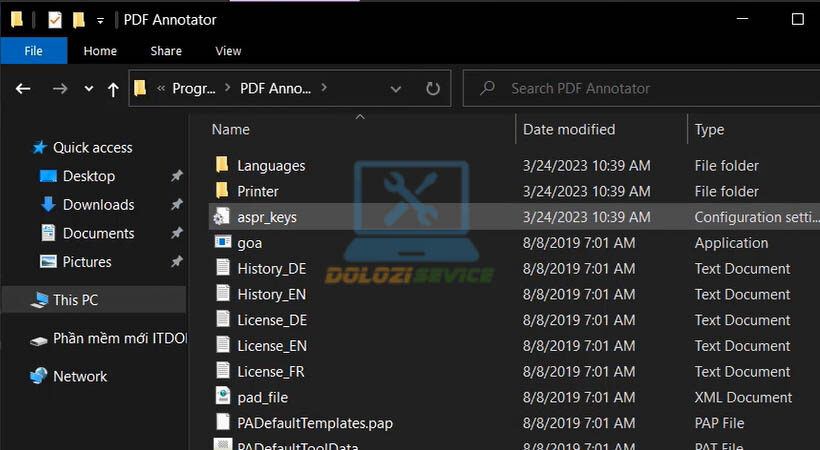Click the Desktop pin icon
Viewport: 820px width, 450px height.
[x=177, y=176]
